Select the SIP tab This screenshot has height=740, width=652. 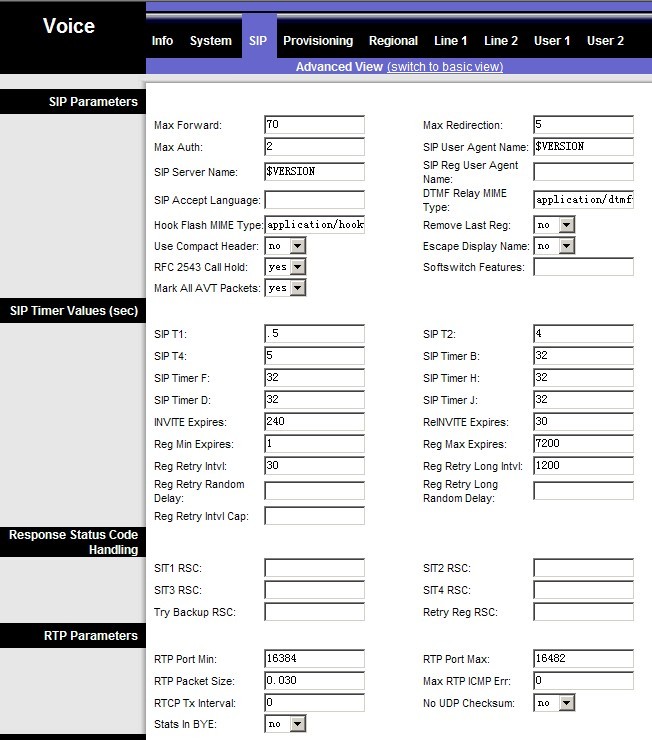pyautogui.click(x=258, y=41)
